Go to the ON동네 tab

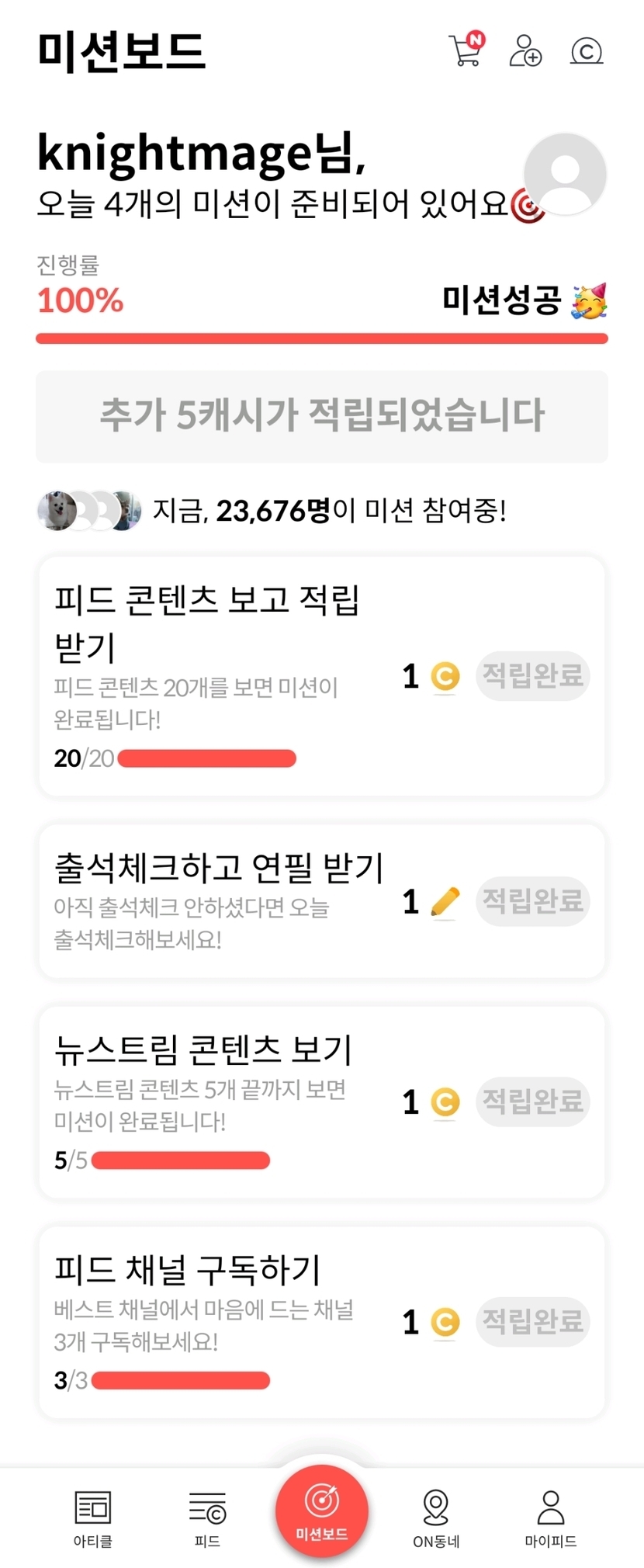436,1517
